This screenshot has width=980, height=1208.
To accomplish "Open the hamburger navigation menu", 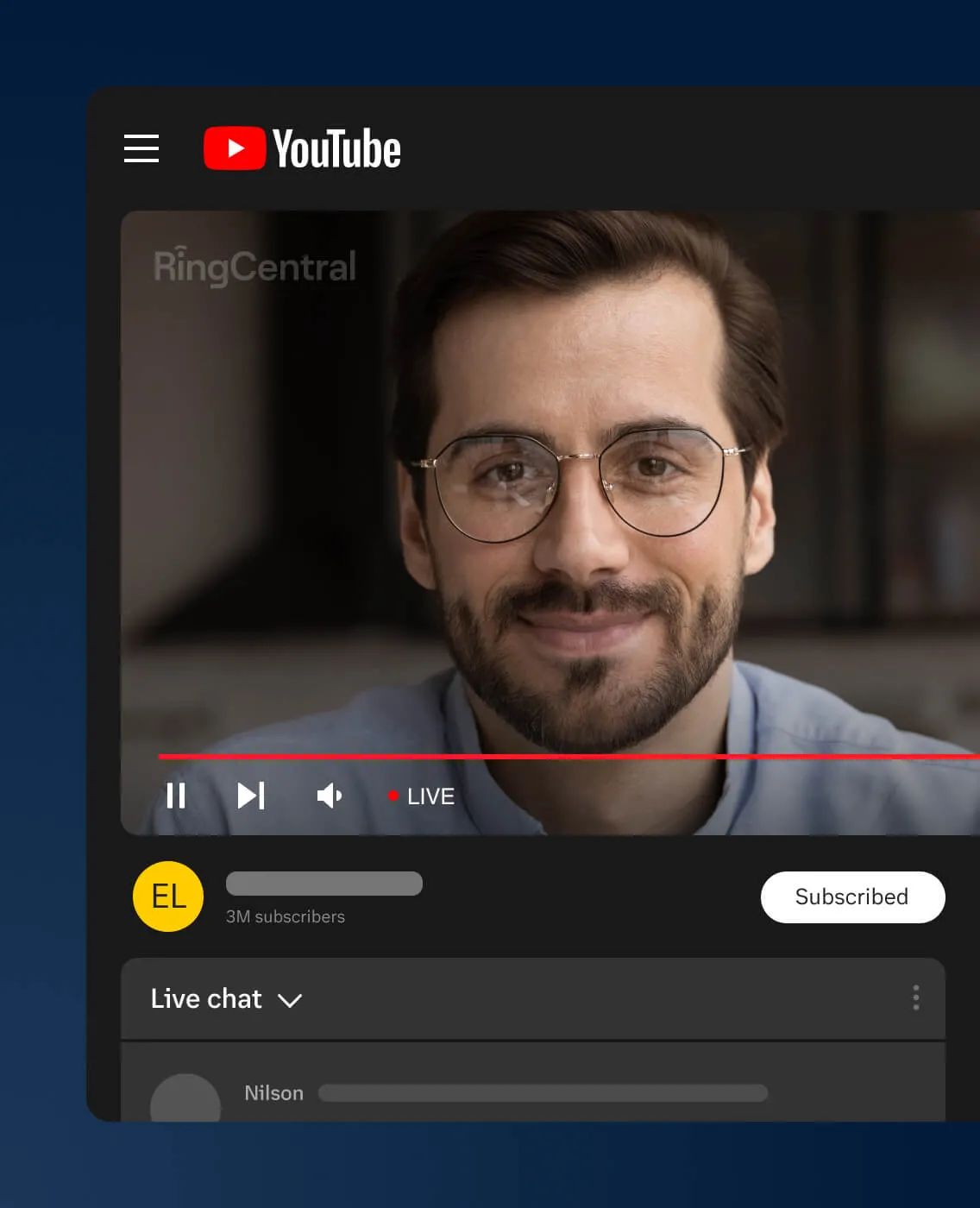I will [141, 148].
